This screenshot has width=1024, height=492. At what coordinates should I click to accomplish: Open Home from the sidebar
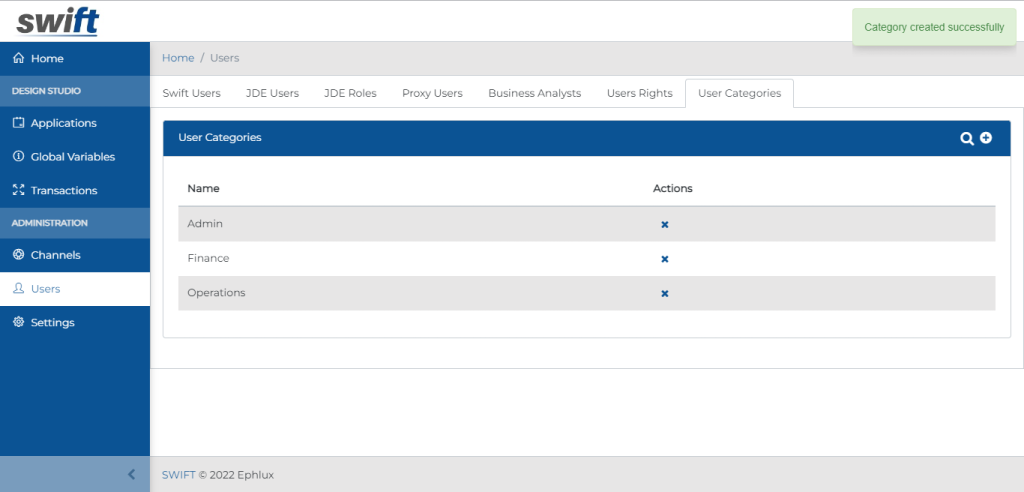(x=46, y=59)
